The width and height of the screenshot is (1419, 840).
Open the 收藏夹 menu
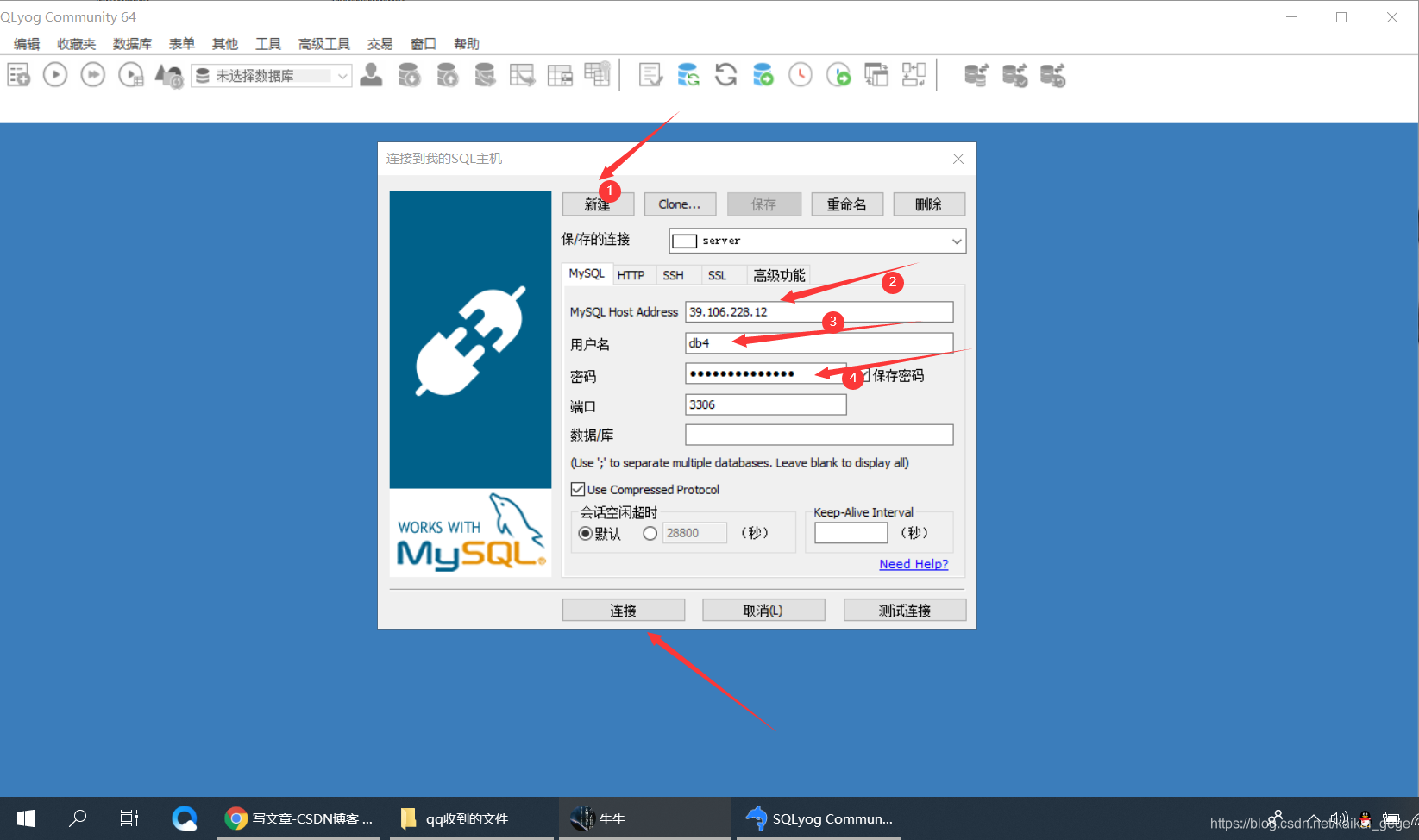click(76, 44)
